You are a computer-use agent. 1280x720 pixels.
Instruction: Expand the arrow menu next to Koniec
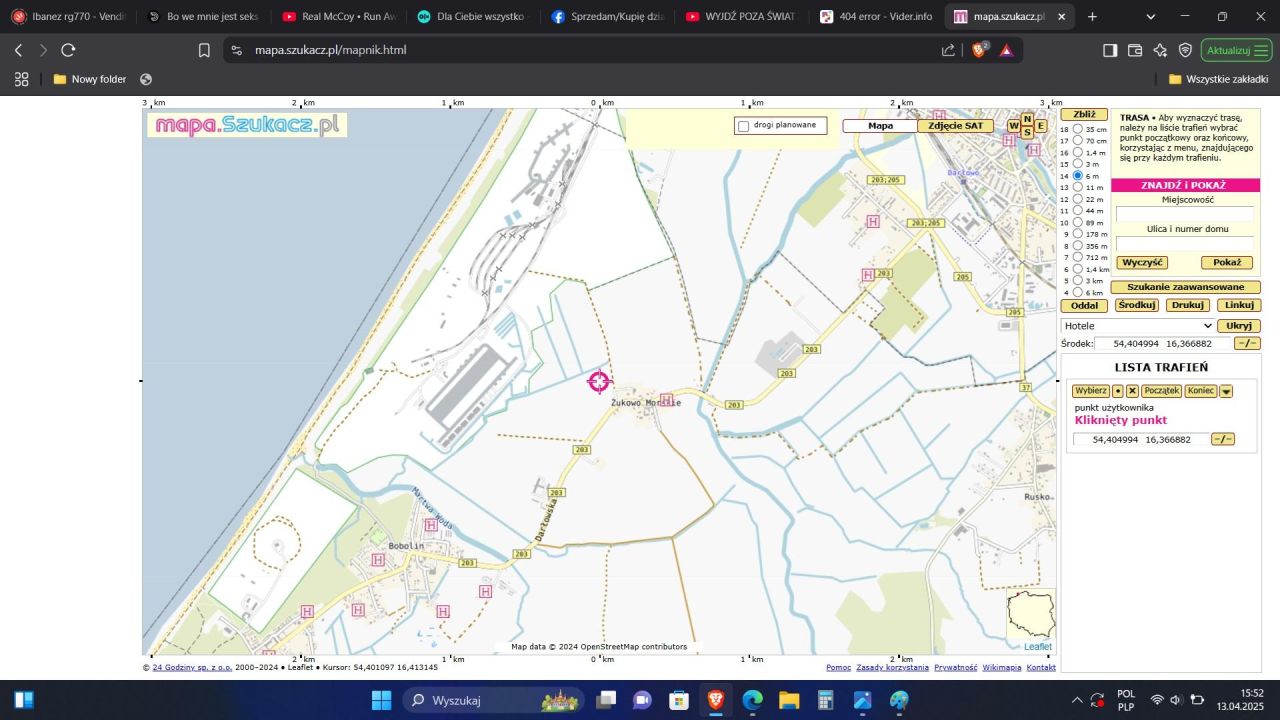coord(1226,391)
